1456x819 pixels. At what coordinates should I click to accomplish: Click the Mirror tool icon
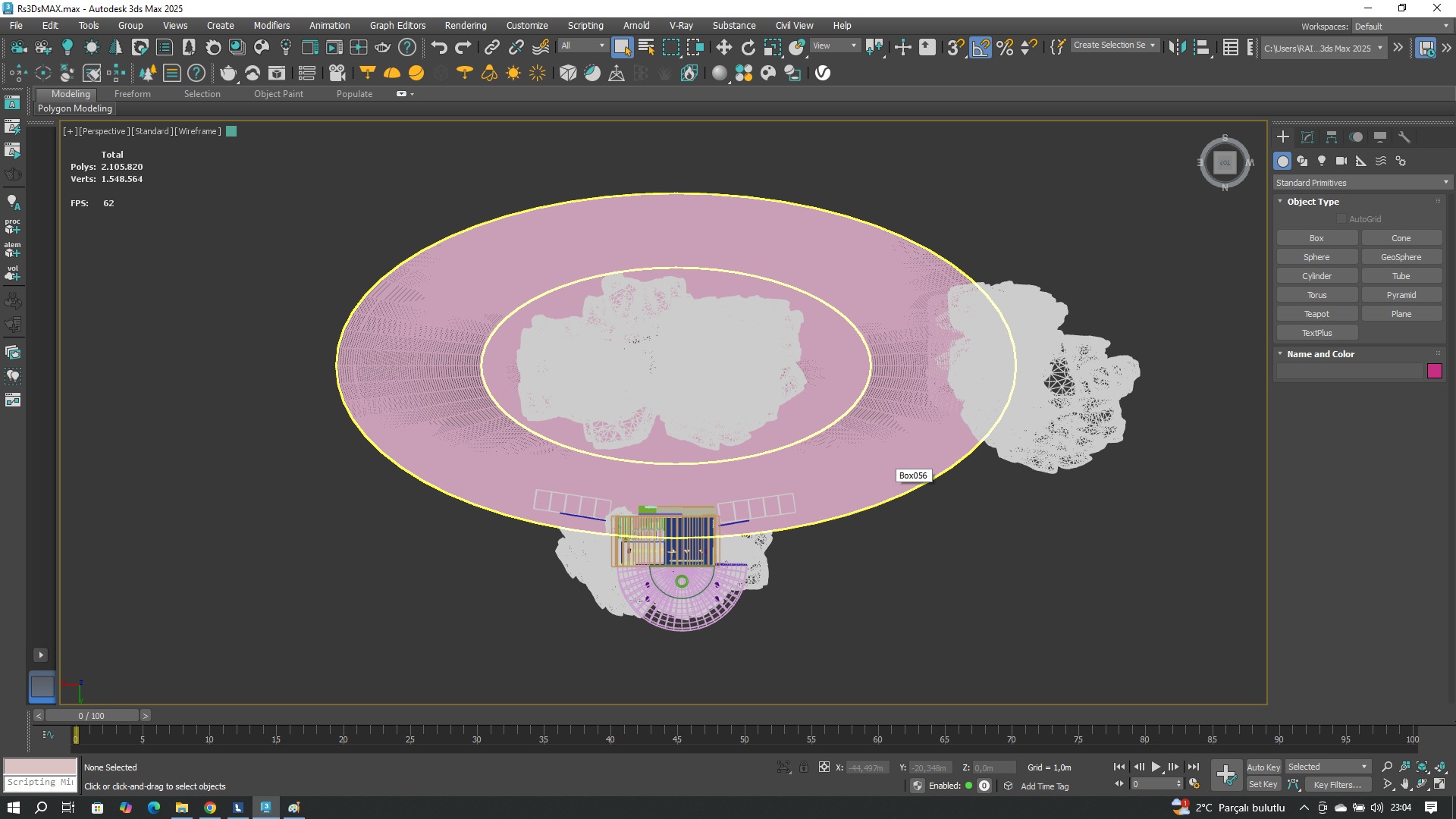click(1177, 47)
